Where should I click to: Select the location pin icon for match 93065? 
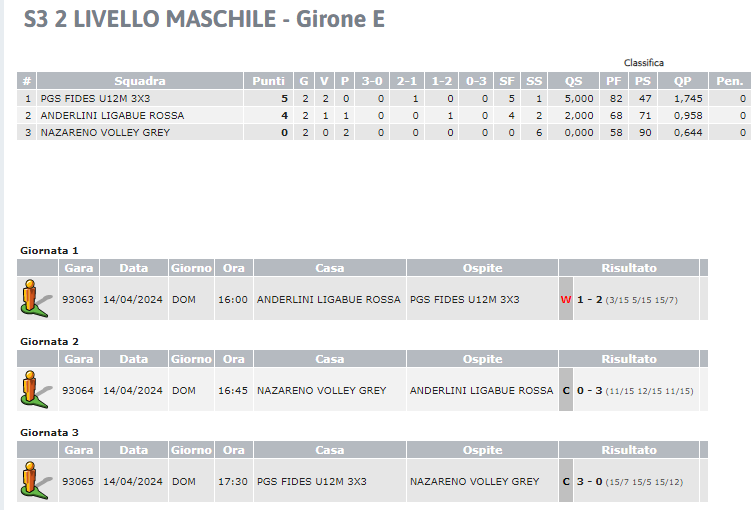click(35, 481)
